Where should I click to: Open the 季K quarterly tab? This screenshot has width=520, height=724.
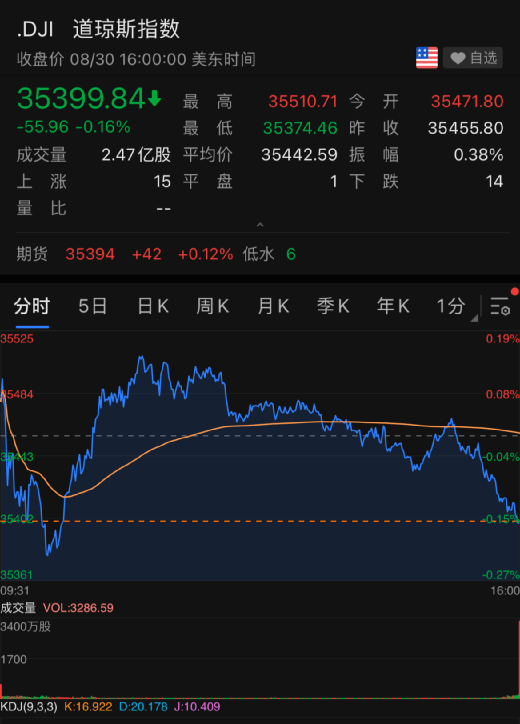(333, 306)
